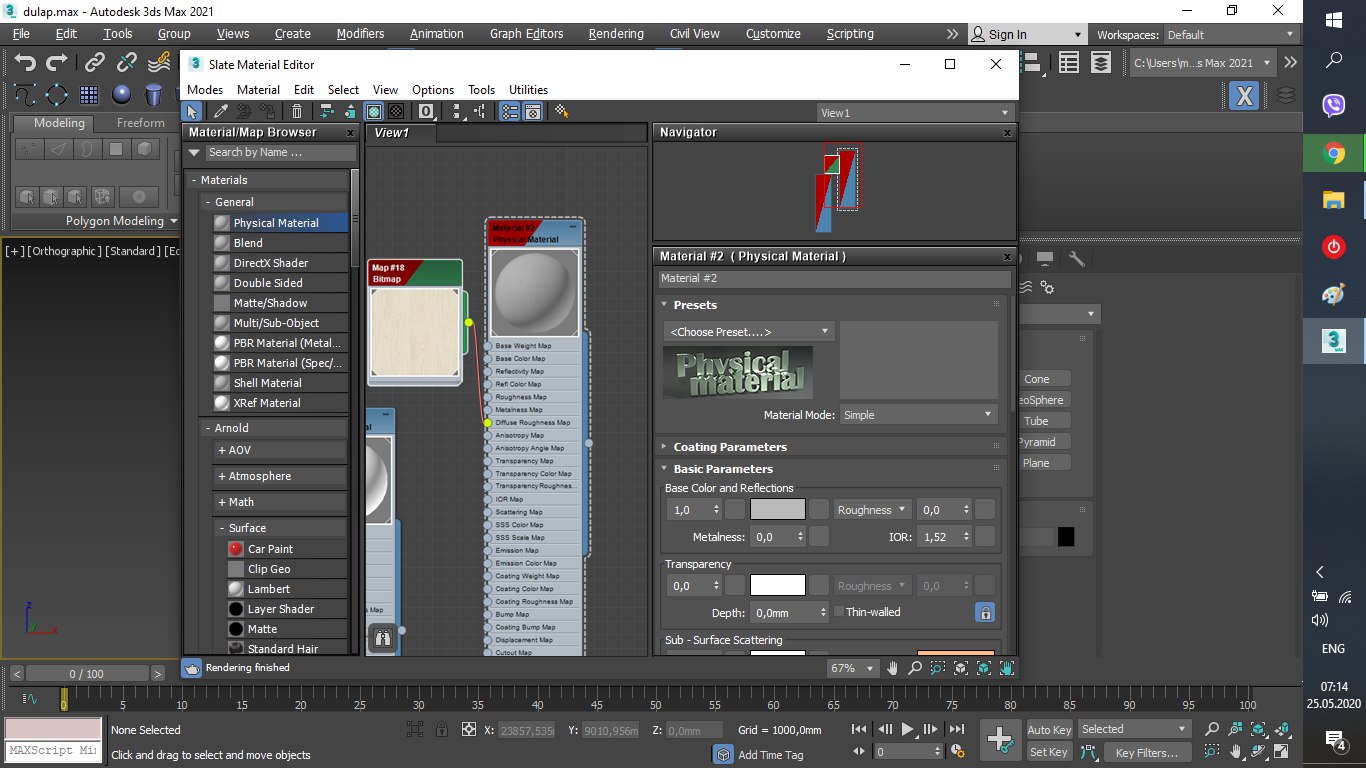
Task: Click Tube primitive button
Action: pyautogui.click(x=1036, y=421)
